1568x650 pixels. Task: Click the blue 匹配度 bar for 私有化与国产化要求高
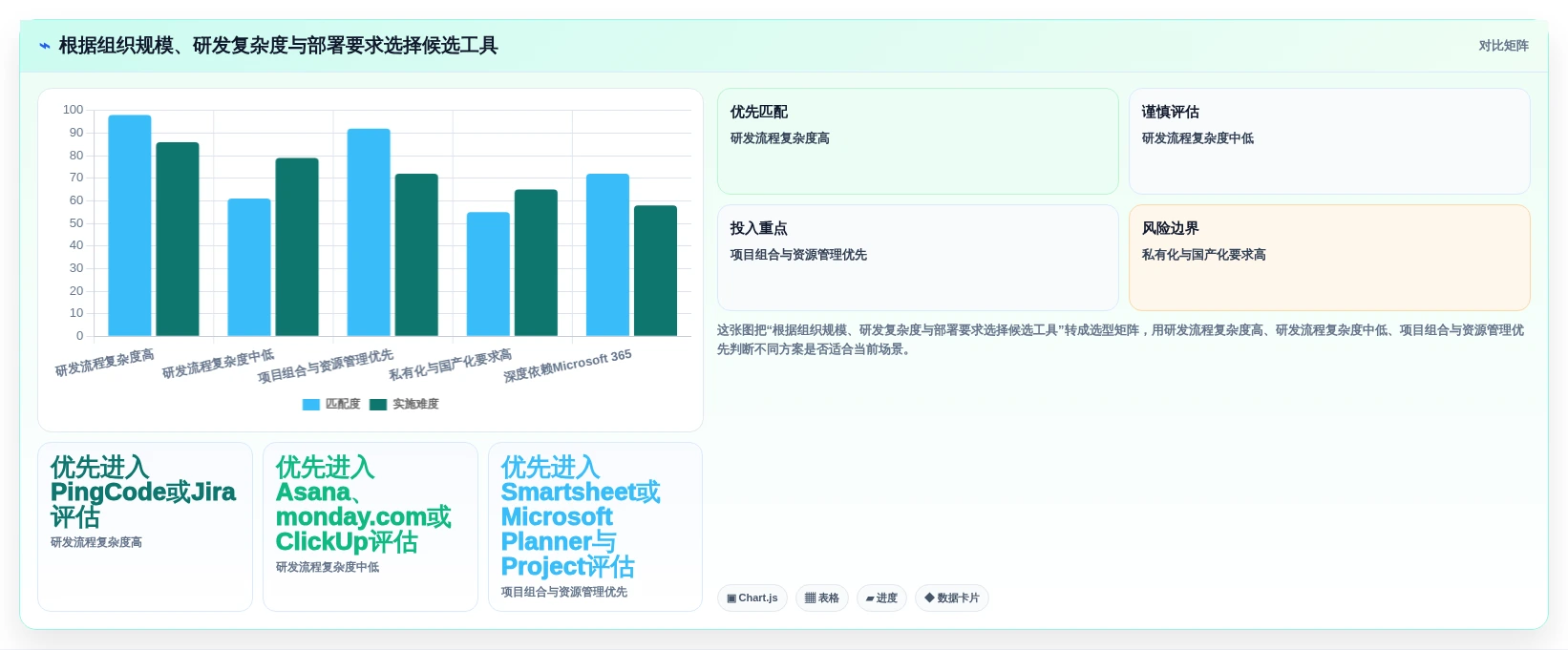click(x=488, y=274)
